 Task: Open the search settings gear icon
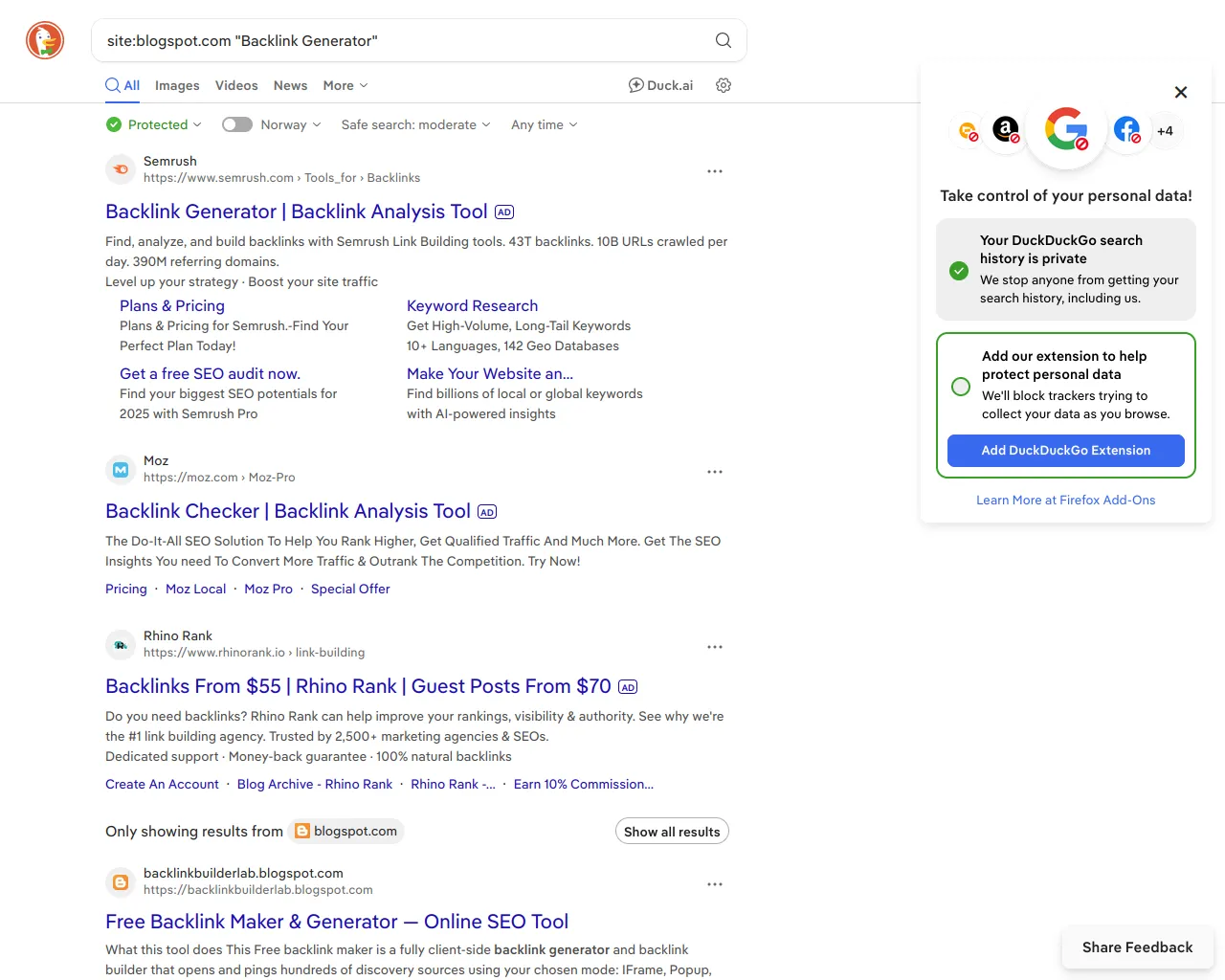pos(724,85)
